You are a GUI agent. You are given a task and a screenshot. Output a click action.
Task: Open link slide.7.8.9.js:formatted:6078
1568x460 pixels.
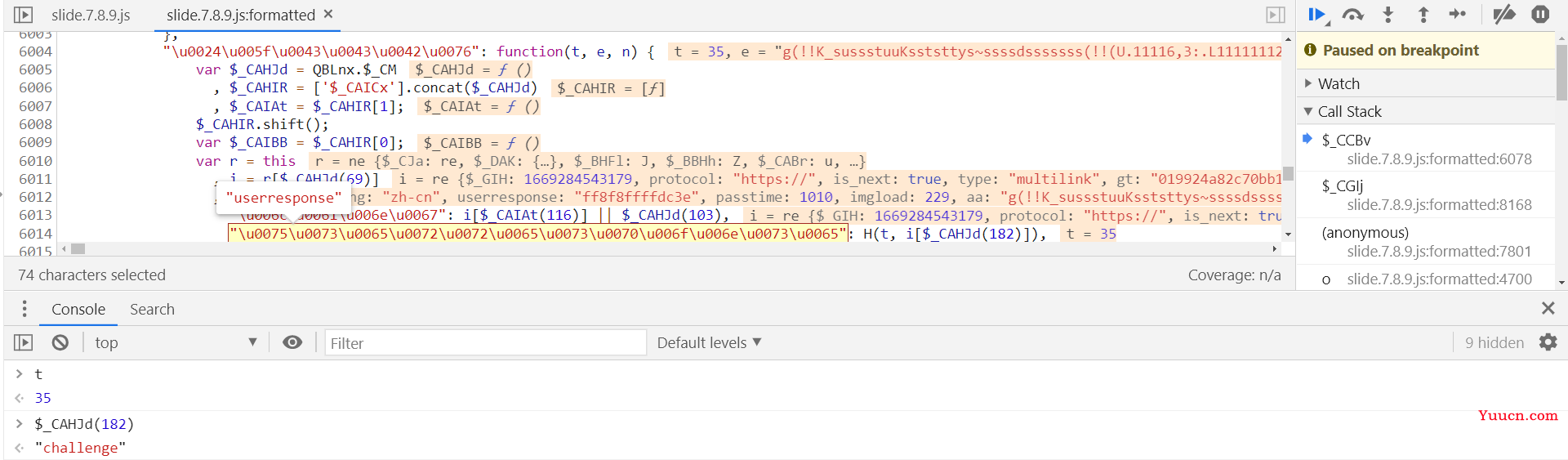click(1439, 159)
